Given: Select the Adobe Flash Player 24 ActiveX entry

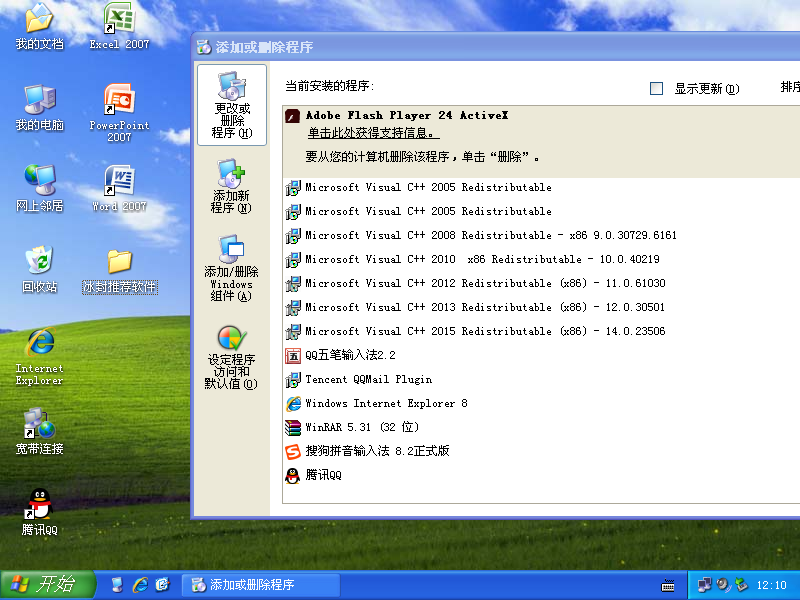Looking at the screenshot, I should coord(541,142).
